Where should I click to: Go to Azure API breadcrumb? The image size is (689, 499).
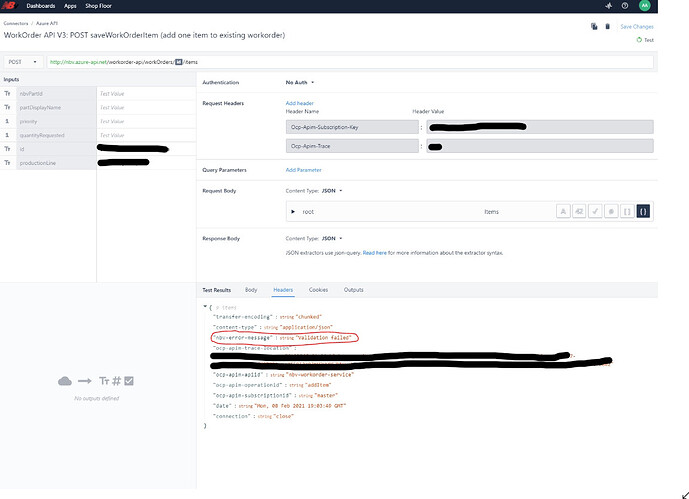coord(47,23)
